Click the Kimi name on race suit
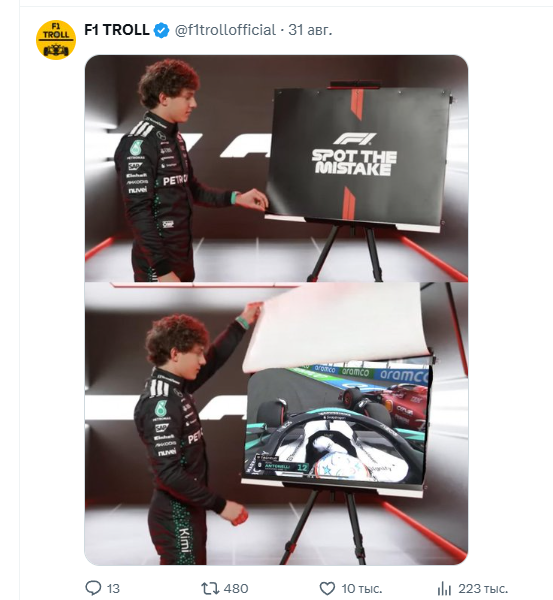 [184, 540]
